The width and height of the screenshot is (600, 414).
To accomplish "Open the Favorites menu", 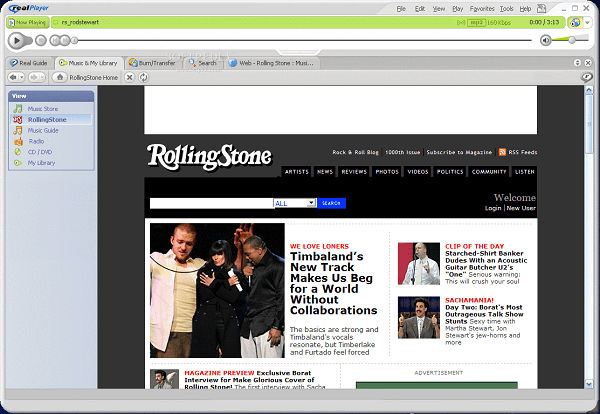I will tap(482, 8).
